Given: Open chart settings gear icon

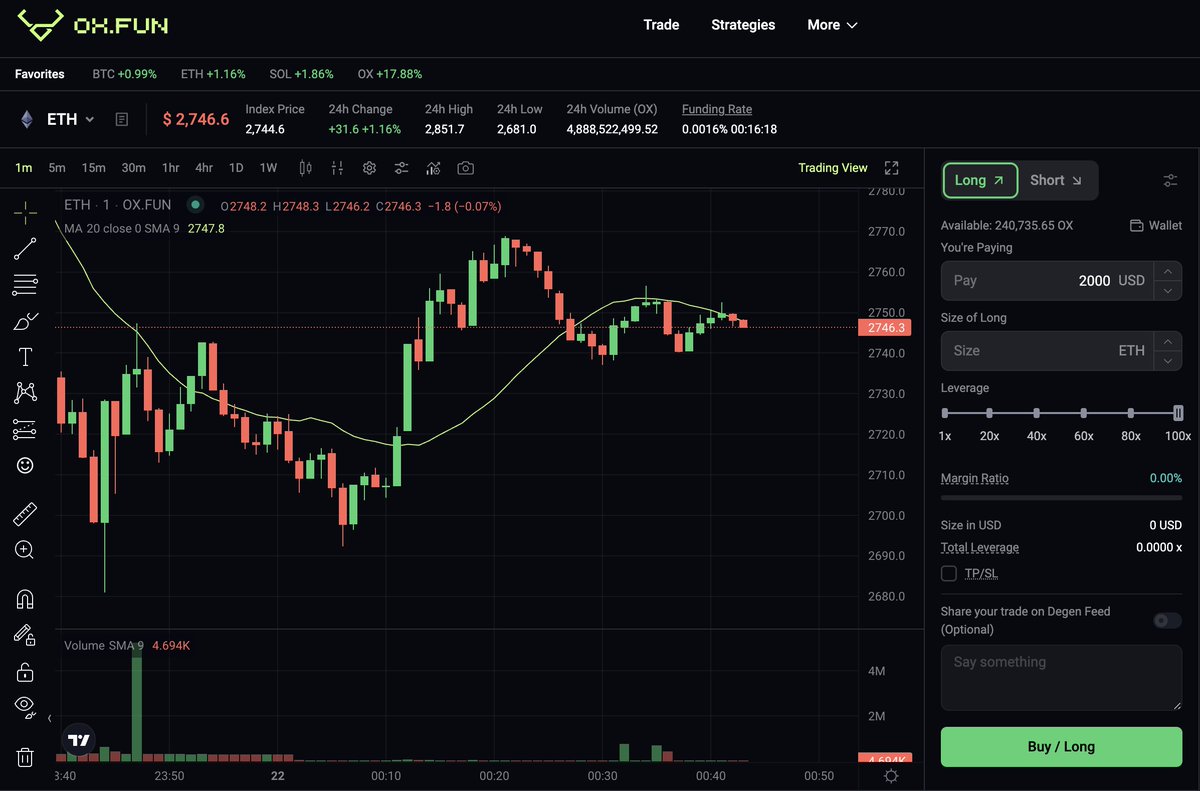Looking at the screenshot, I should coord(369,168).
